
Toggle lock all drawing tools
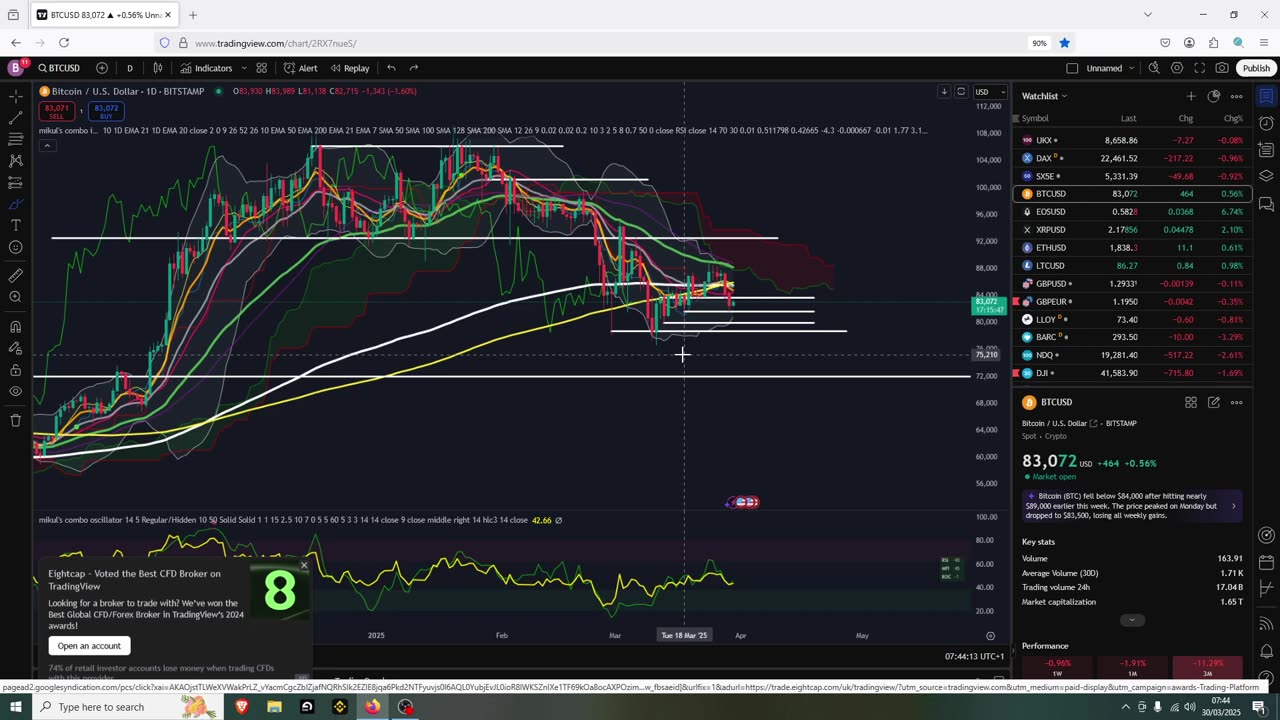15,370
